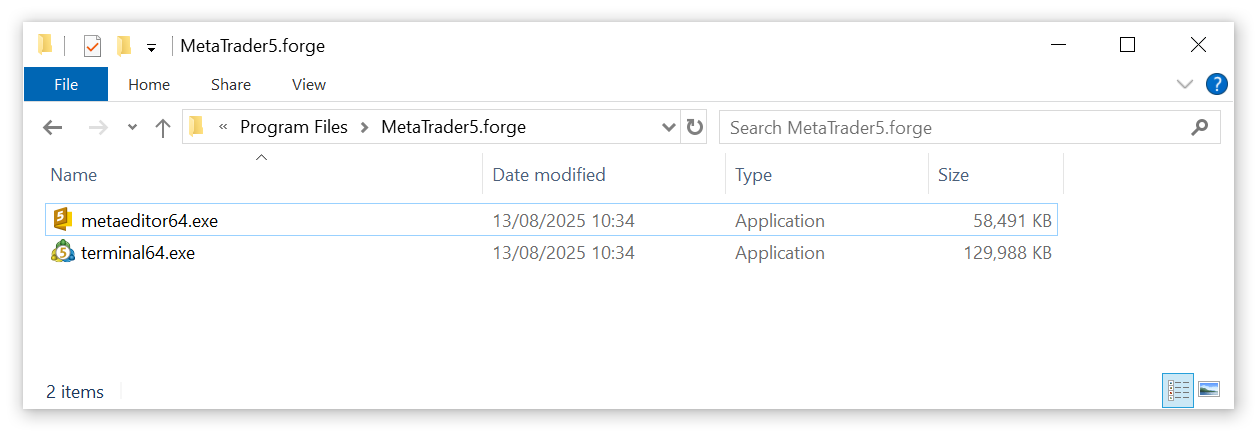
Task: Maximize the MetaTrader5.forge window
Action: tap(1127, 45)
